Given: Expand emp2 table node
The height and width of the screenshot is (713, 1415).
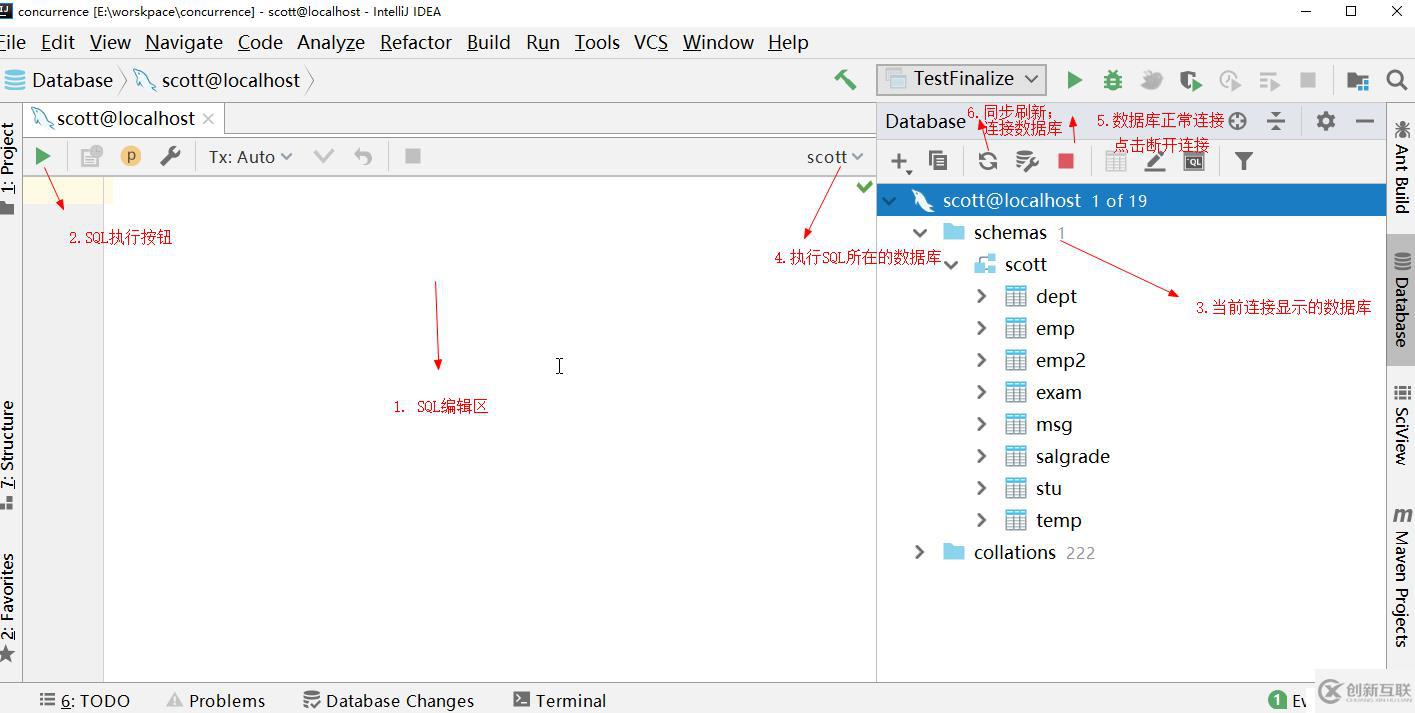Looking at the screenshot, I should pyautogui.click(x=982, y=361).
